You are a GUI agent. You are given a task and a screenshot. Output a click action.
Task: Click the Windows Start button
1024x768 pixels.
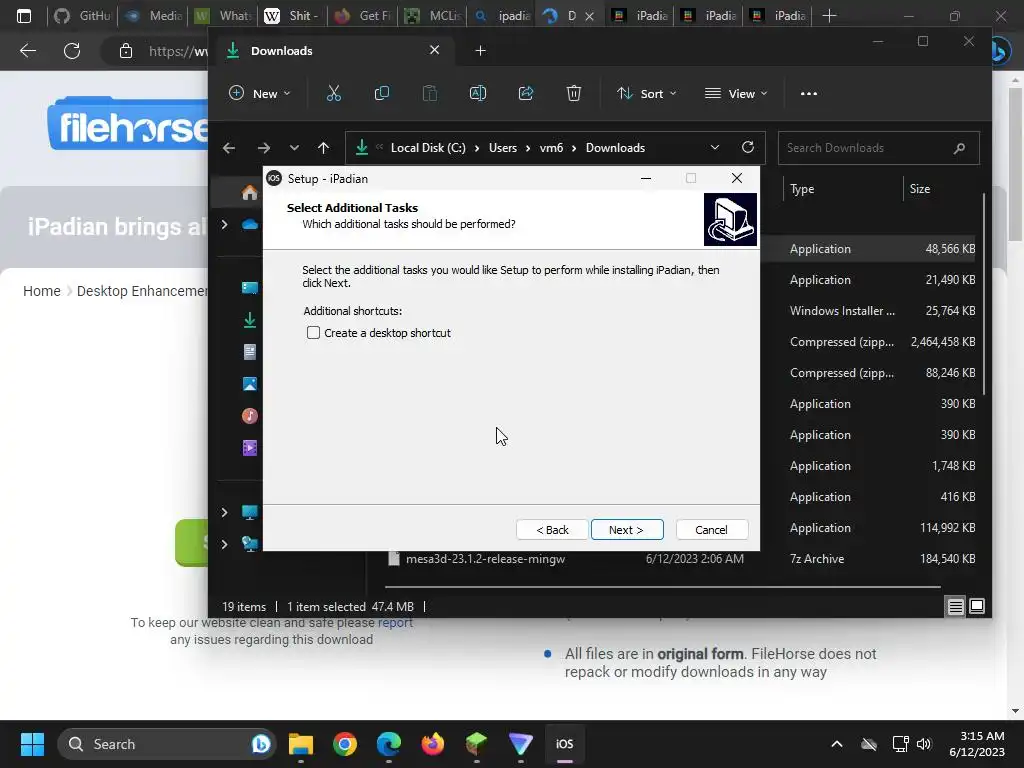point(32,744)
